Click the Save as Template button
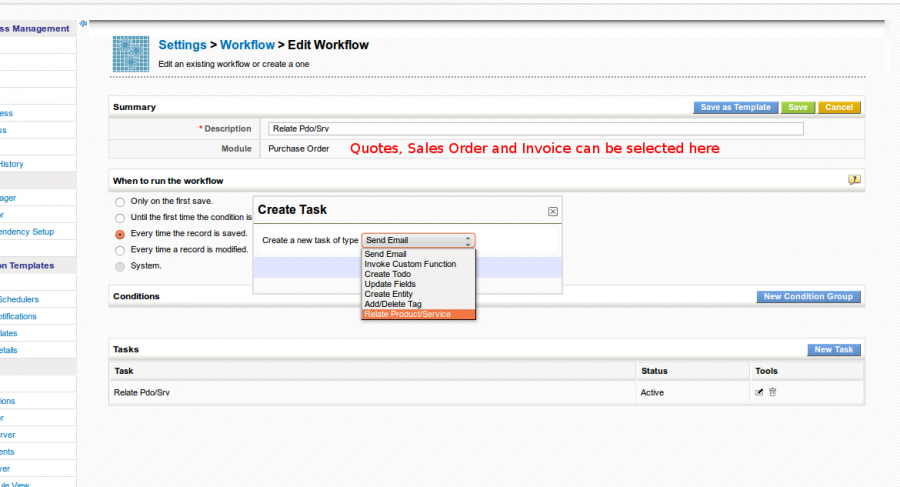This screenshot has width=900, height=487. click(x=736, y=107)
